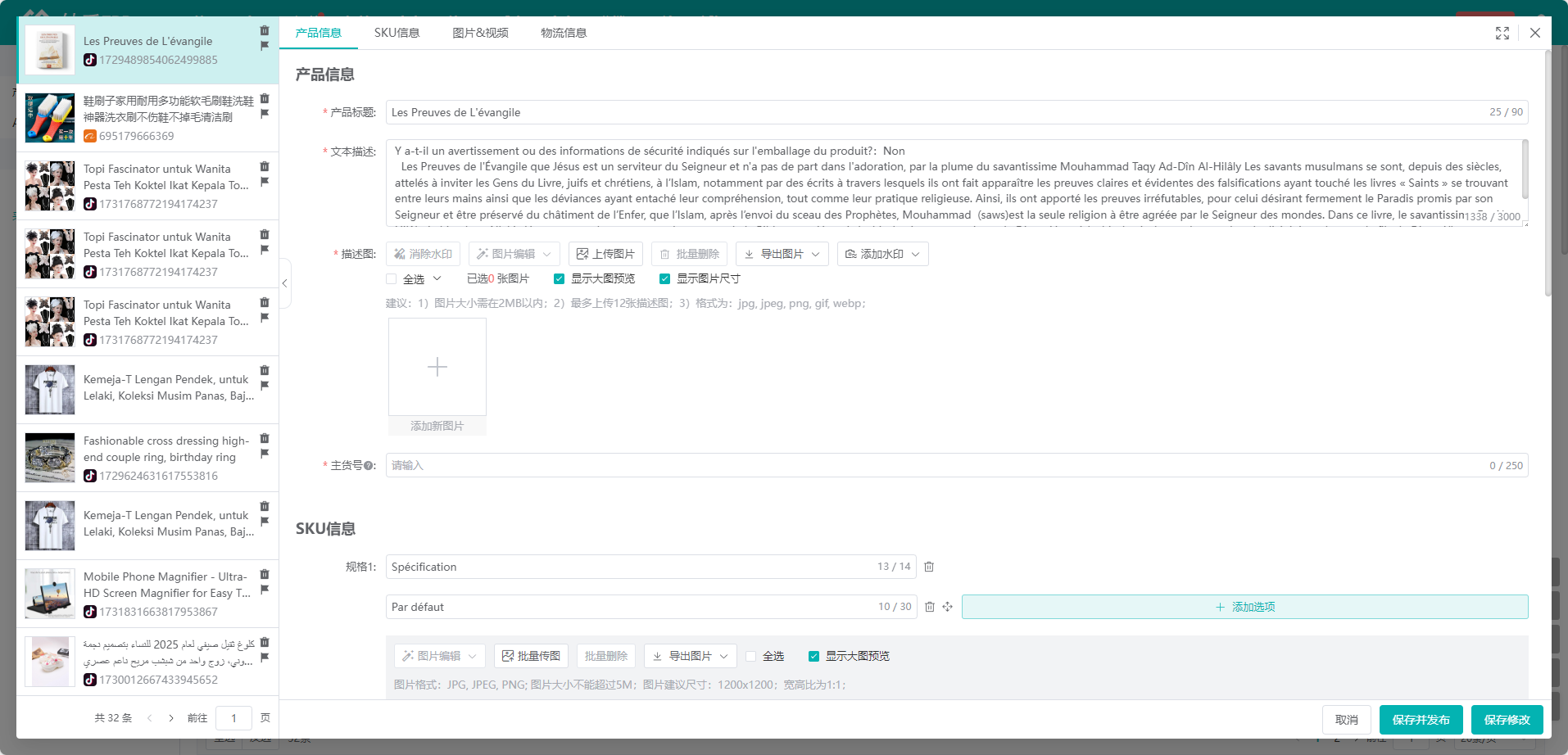Click trash icon for the 鞋刷子 product
This screenshot has width=1568, height=755.
coord(265,99)
